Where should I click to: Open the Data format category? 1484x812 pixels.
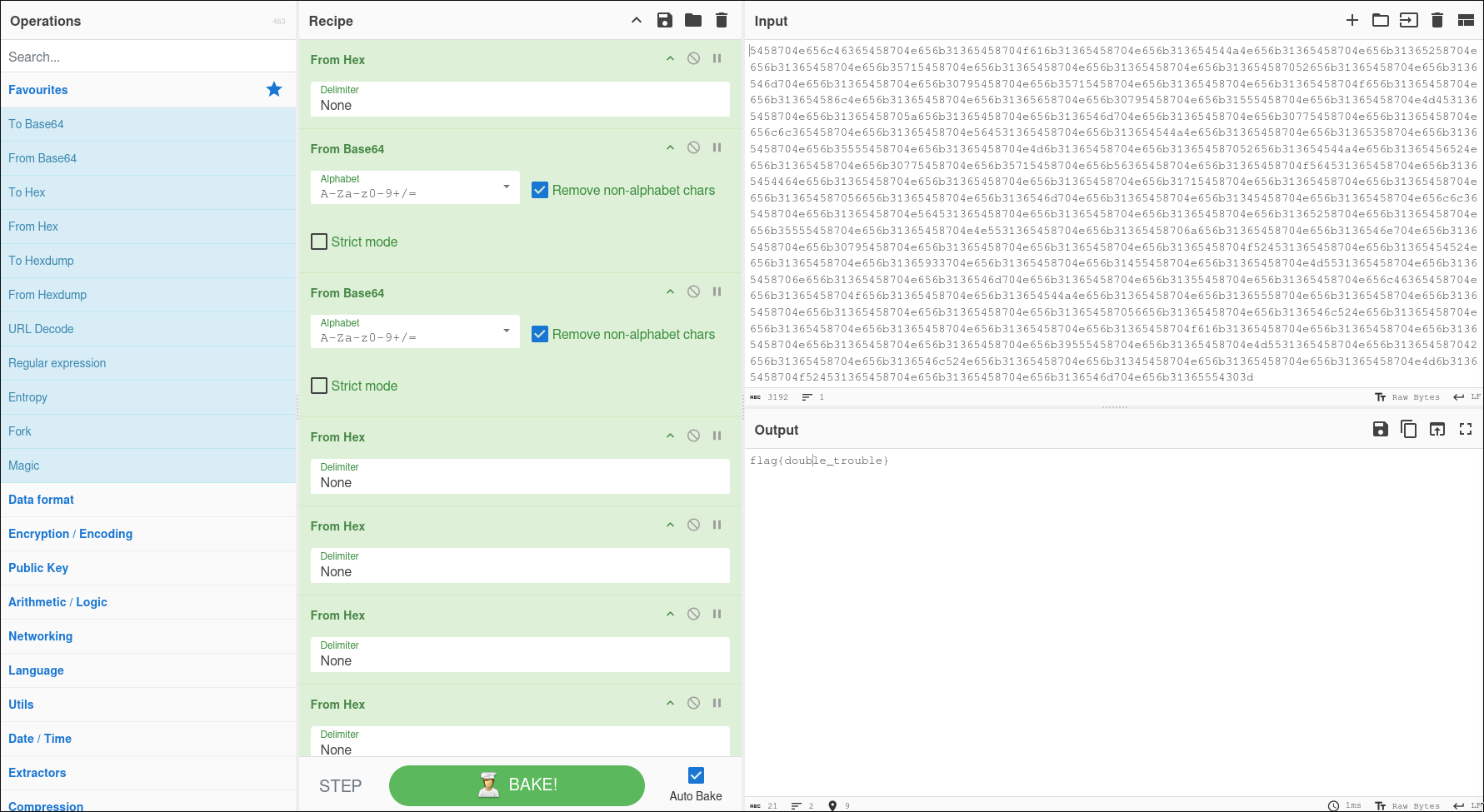[41, 500]
